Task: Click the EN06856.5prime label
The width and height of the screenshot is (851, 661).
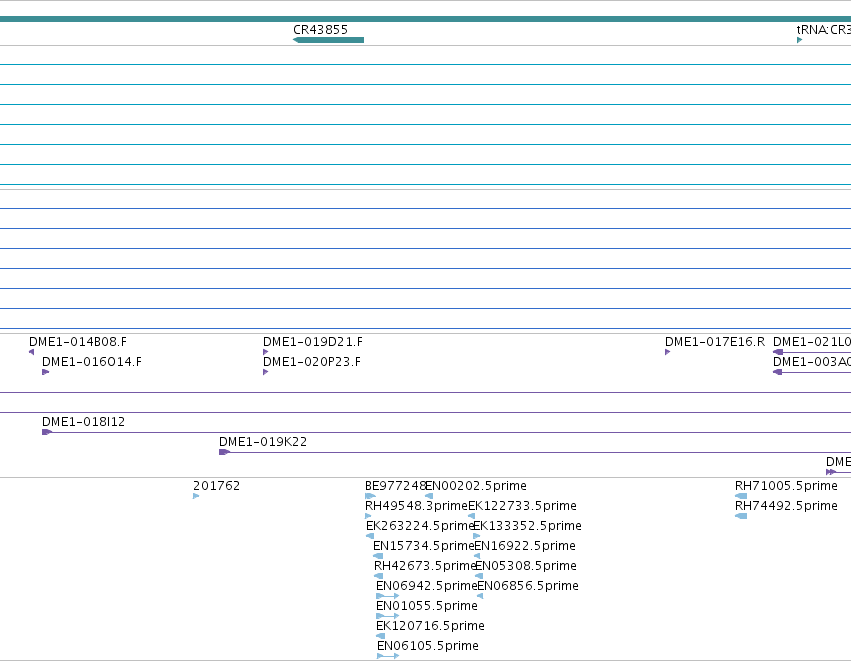Action: (528, 586)
